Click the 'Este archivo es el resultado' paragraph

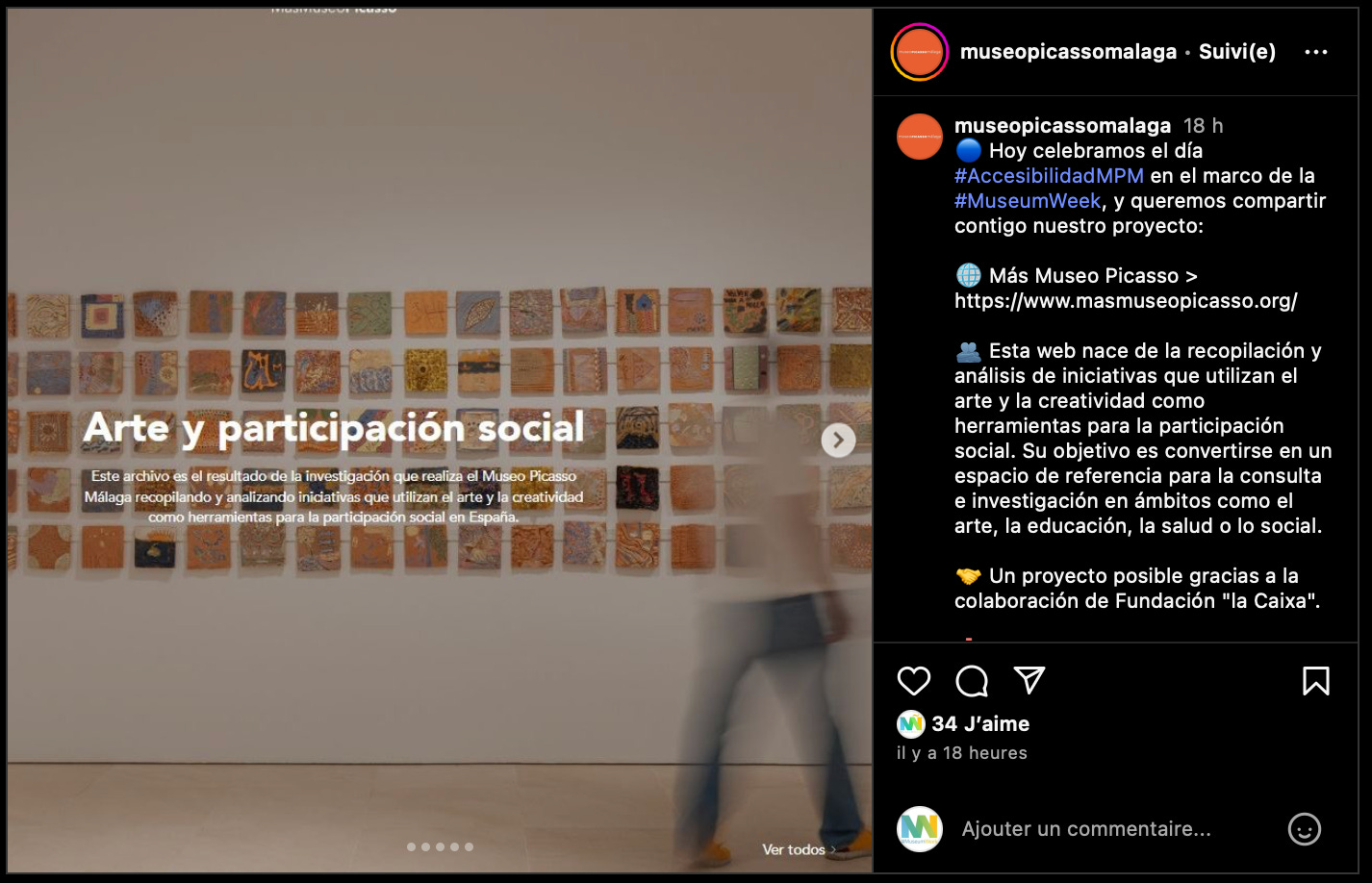pos(334,496)
